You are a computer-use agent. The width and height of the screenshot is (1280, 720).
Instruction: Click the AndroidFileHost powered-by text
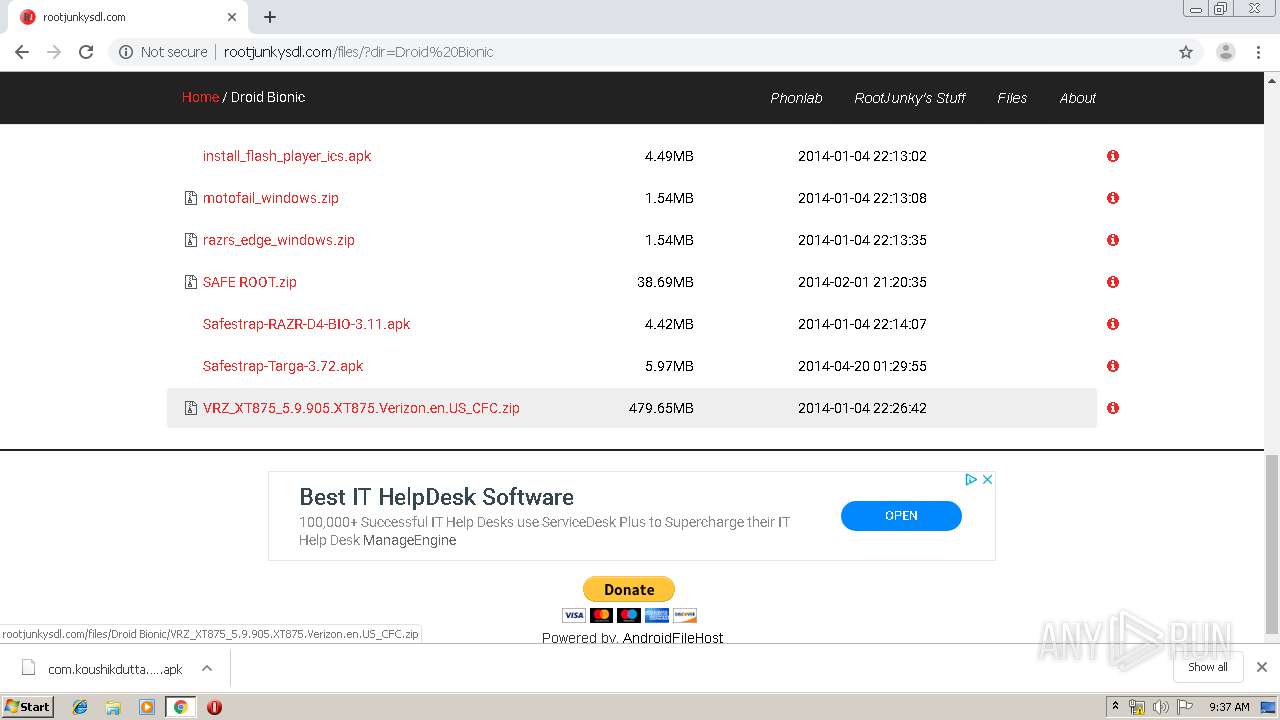pyautogui.click(x=673, y=638)
